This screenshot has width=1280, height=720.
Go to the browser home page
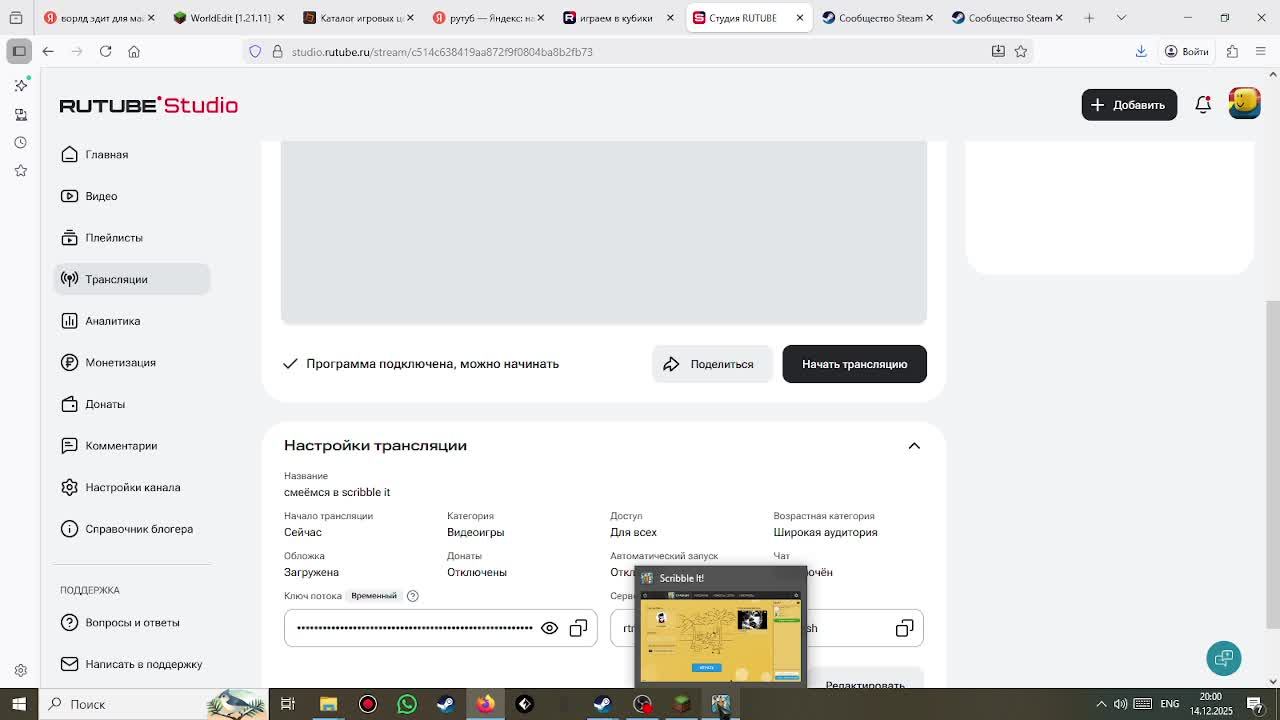point(134,51)
